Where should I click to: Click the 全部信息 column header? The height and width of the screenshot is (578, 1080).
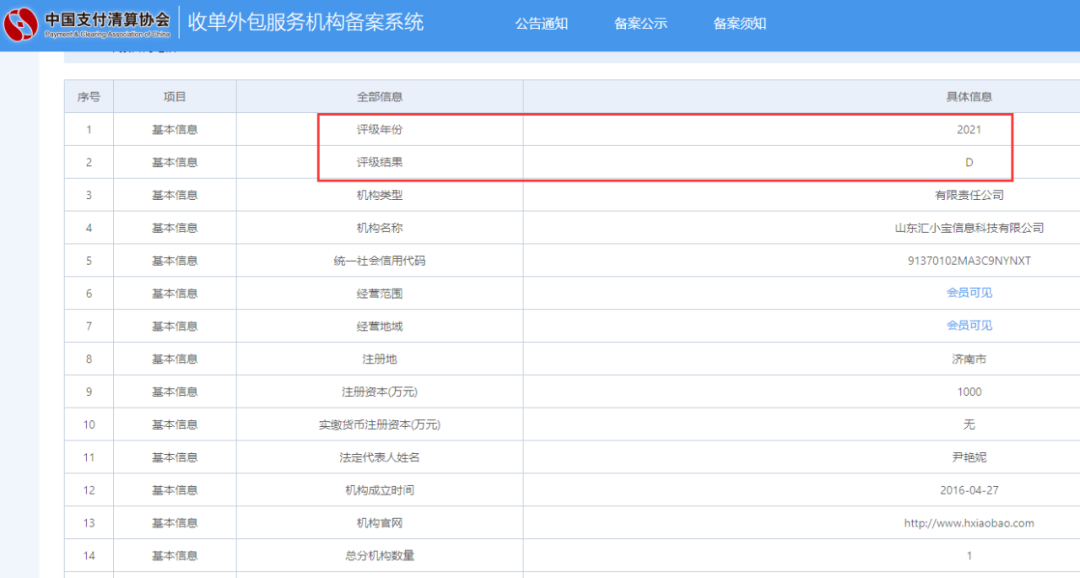click(379, 96)
